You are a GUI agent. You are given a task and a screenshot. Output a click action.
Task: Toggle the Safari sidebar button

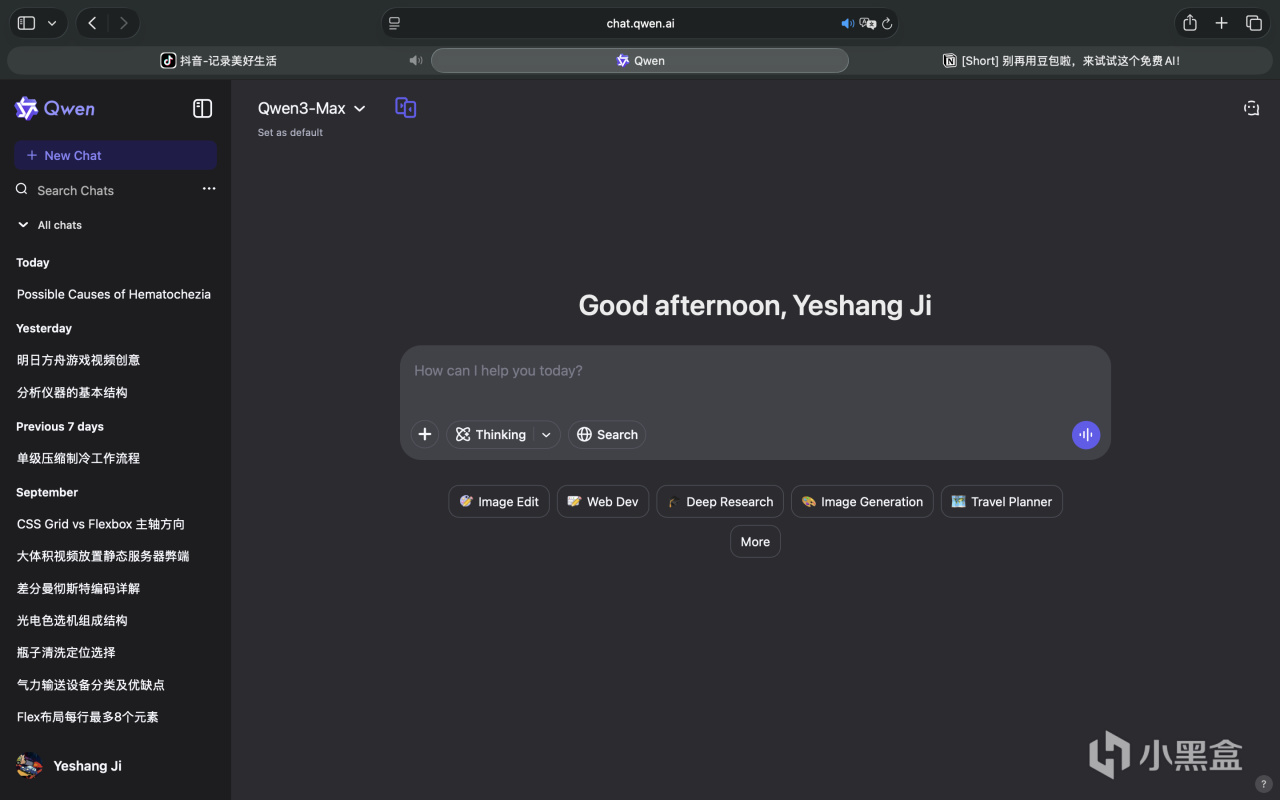(27, 23)
